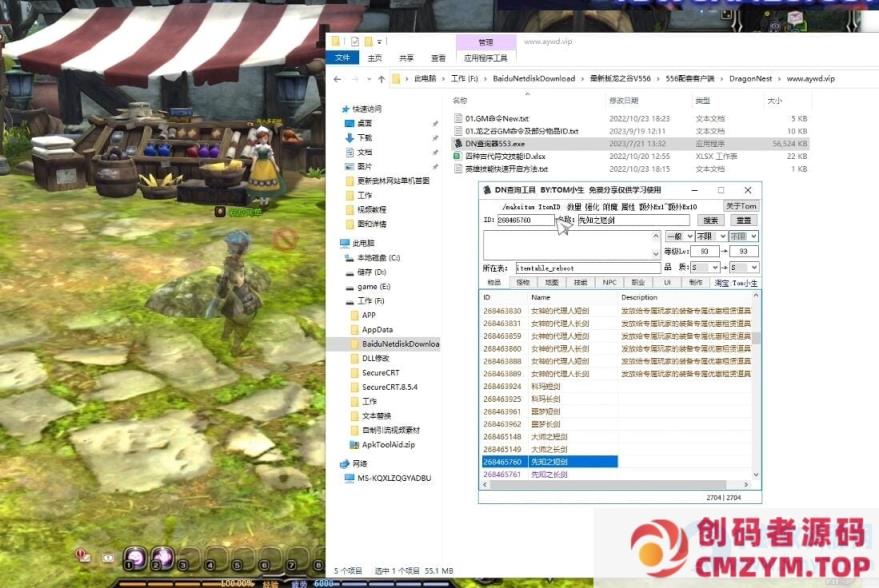Click the red orb icon left of the hotbar

click(79, 556)
